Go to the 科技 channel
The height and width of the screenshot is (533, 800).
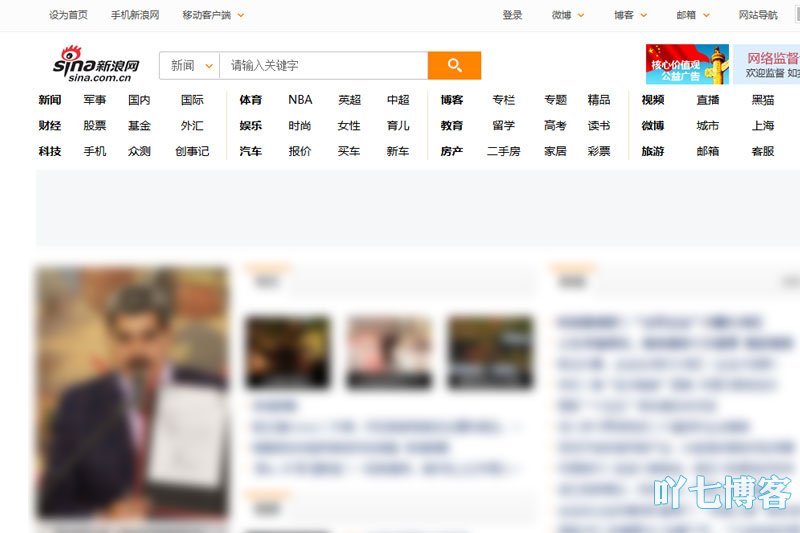tap(50, 152)
